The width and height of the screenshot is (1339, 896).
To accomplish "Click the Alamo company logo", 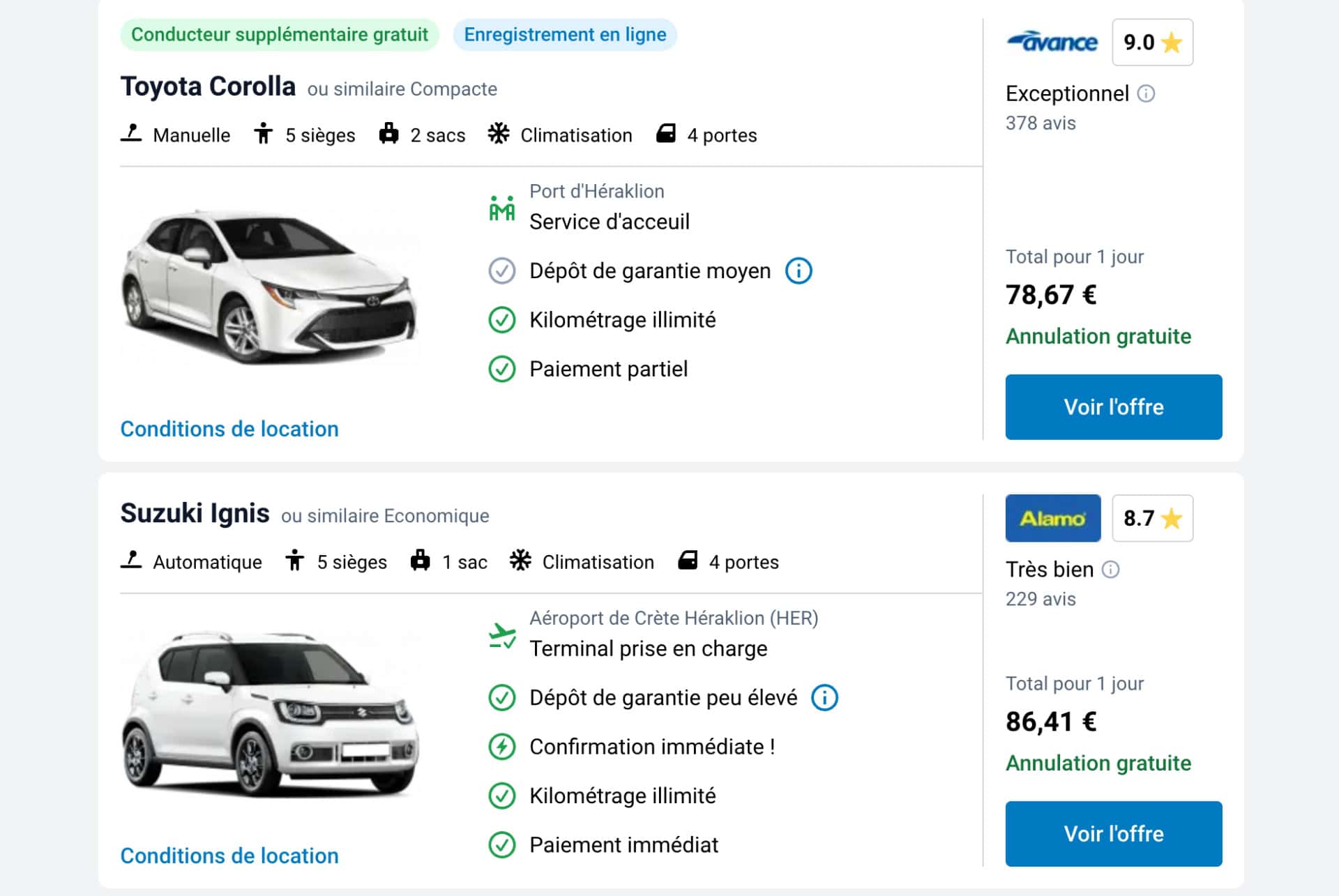I will 1052,518.
